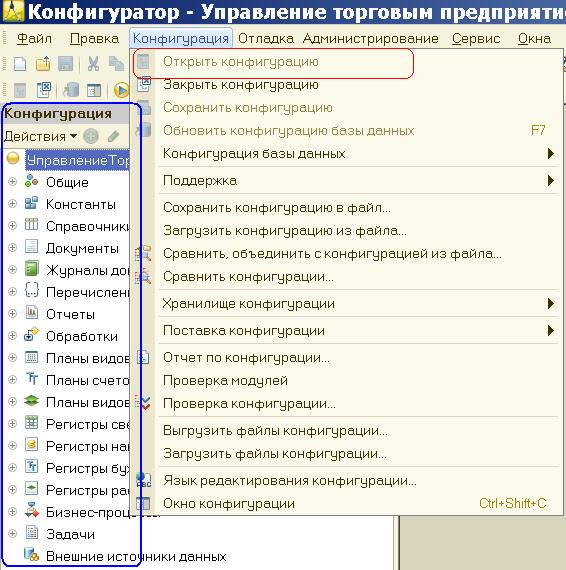Click the Обработки tree icon
Viewport: 566px width, 570px height.
31,335
